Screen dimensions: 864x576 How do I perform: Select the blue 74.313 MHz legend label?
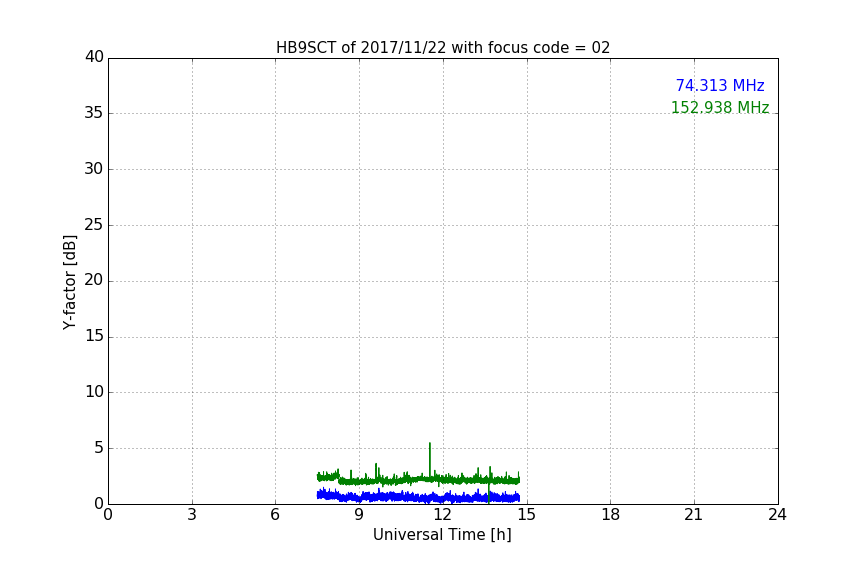coord(720,85)
